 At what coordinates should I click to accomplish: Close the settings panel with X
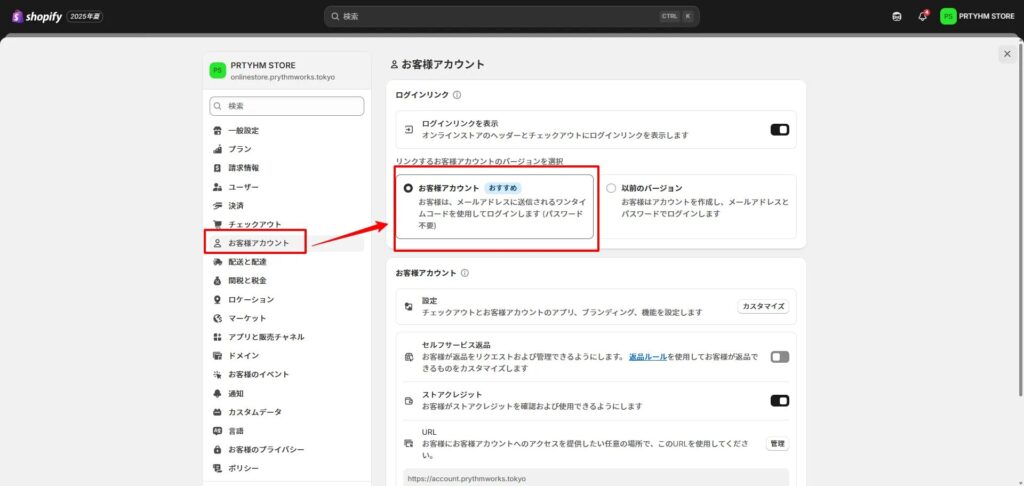1007,54
